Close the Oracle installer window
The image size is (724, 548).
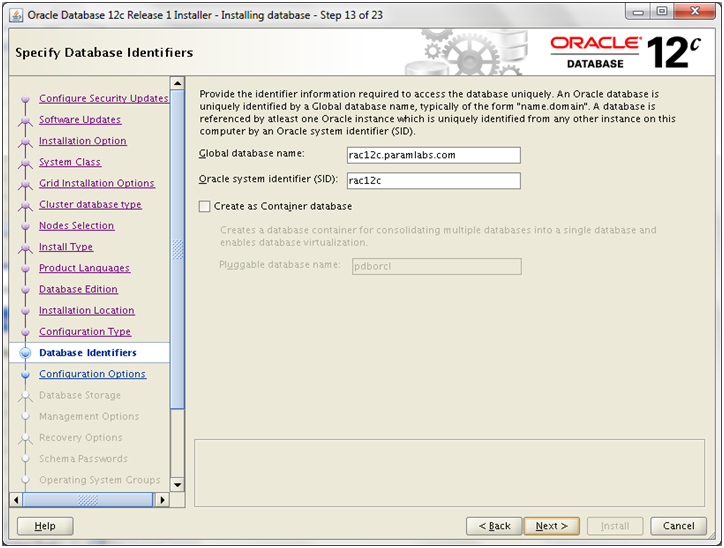pyautogui.click(x=695, y=12)
